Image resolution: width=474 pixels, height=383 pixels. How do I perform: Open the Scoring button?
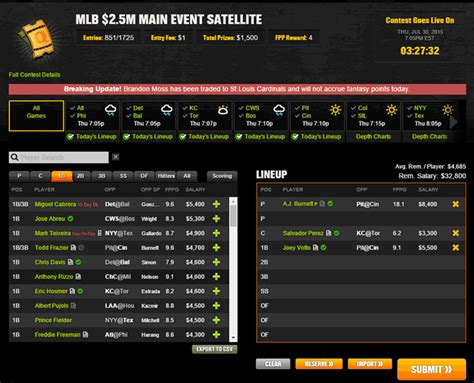click(x=222, y=176)
